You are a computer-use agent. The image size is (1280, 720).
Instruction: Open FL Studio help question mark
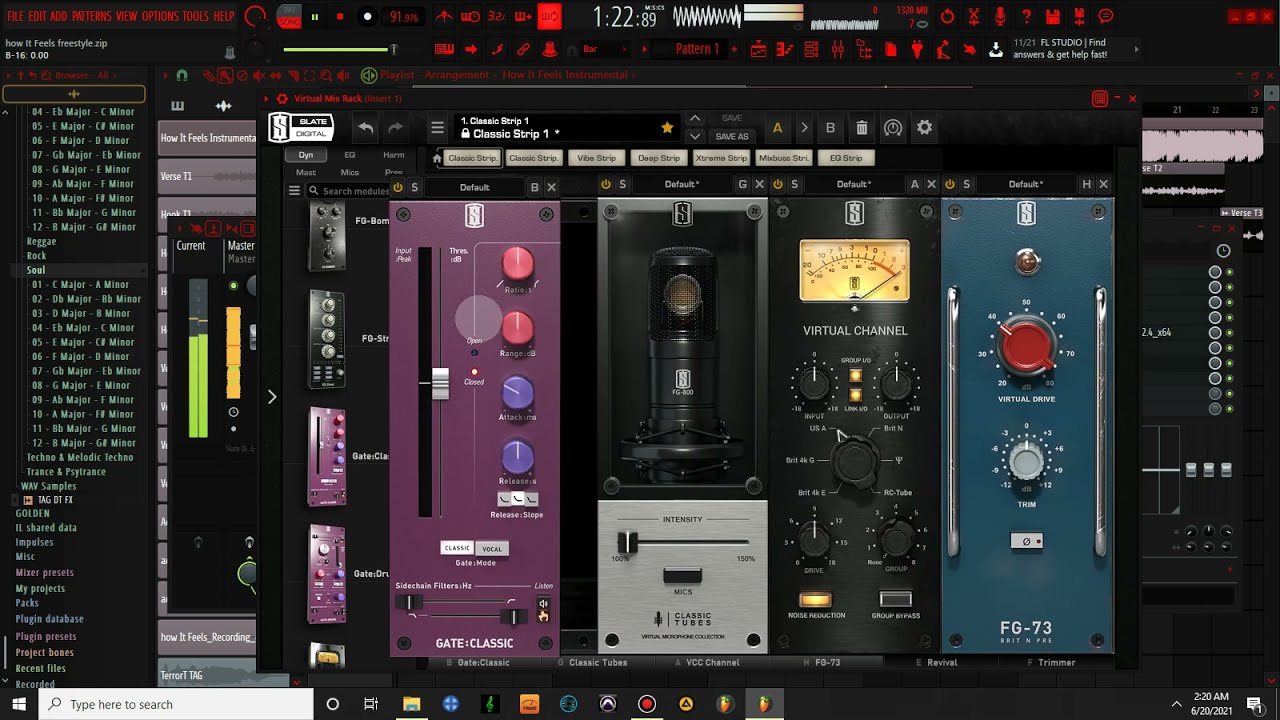coord(1026,16)
